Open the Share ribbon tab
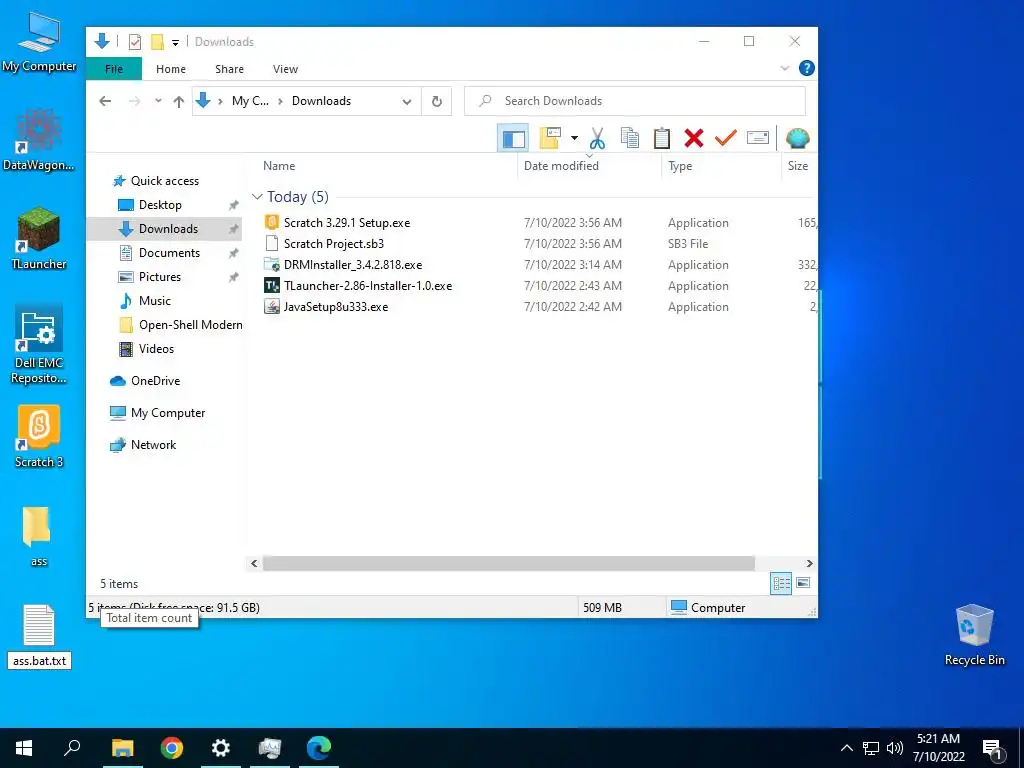This screenshot has height=768, width=1024. coord(229,69)
